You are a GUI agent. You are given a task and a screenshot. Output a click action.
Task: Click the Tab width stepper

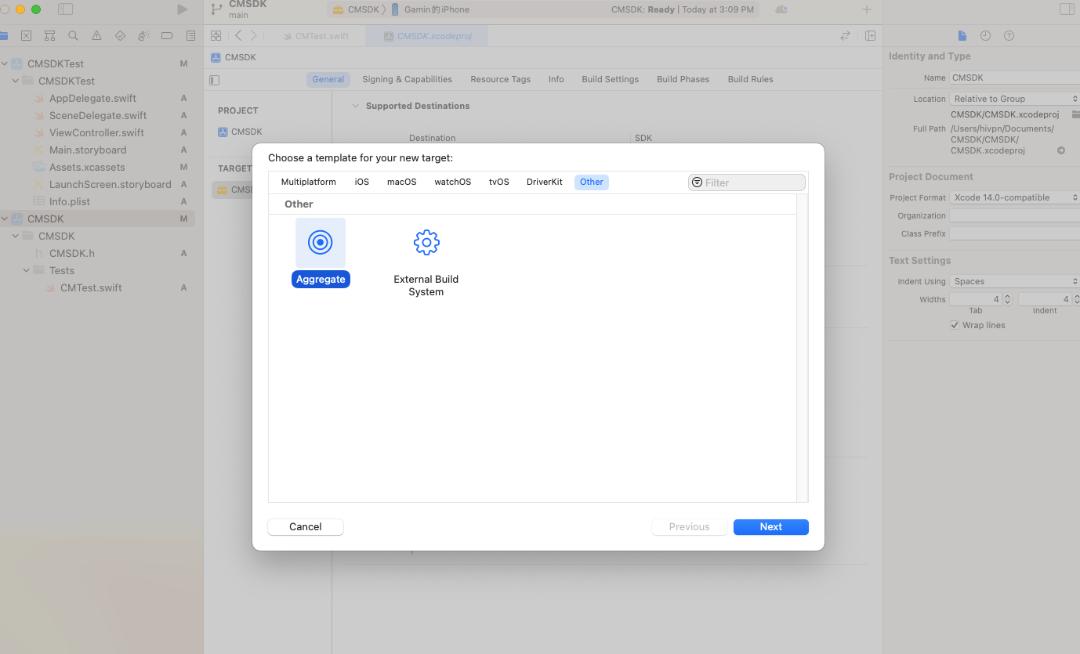(1007, 299)
